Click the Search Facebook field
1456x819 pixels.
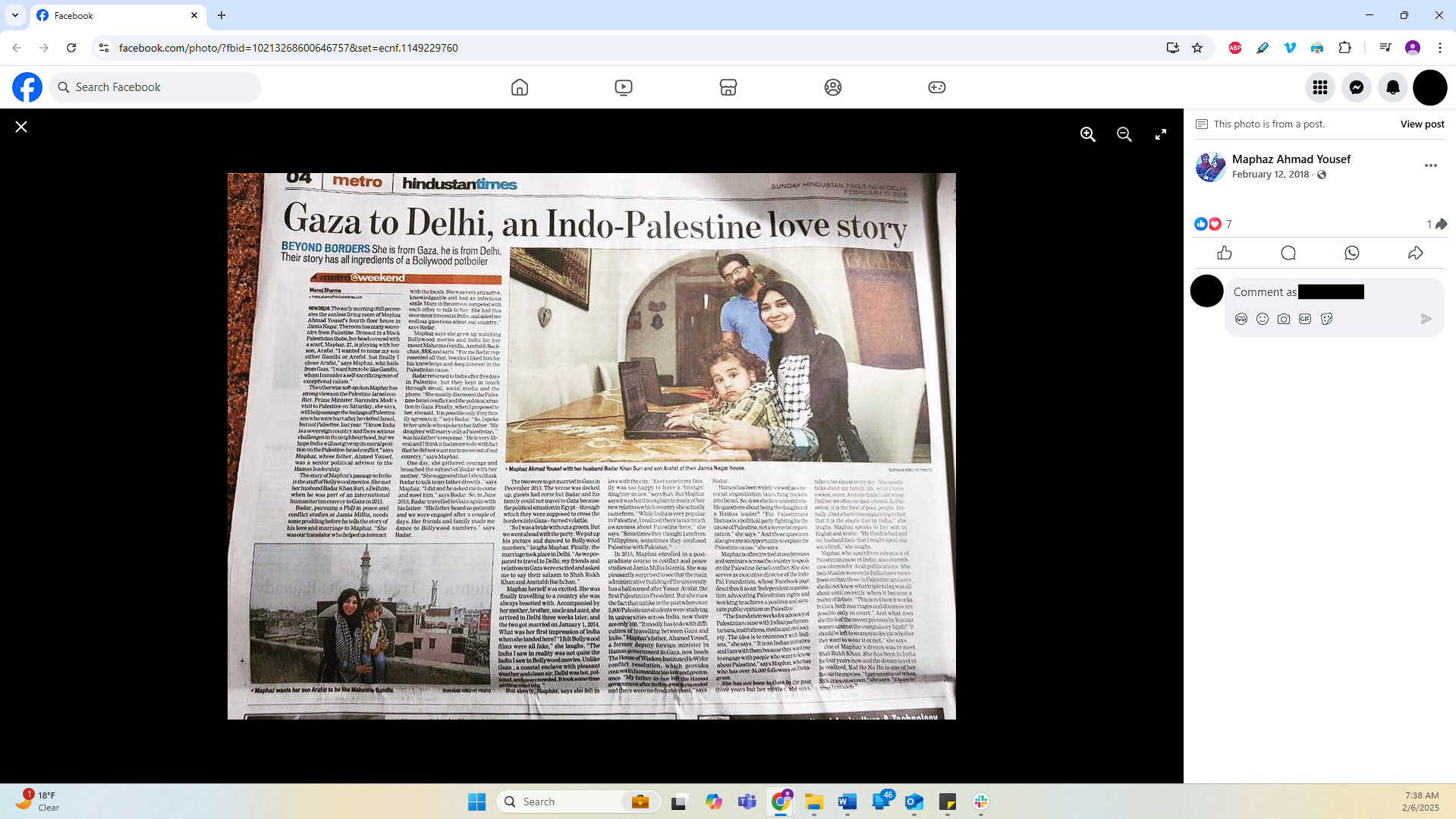(156, 87)
